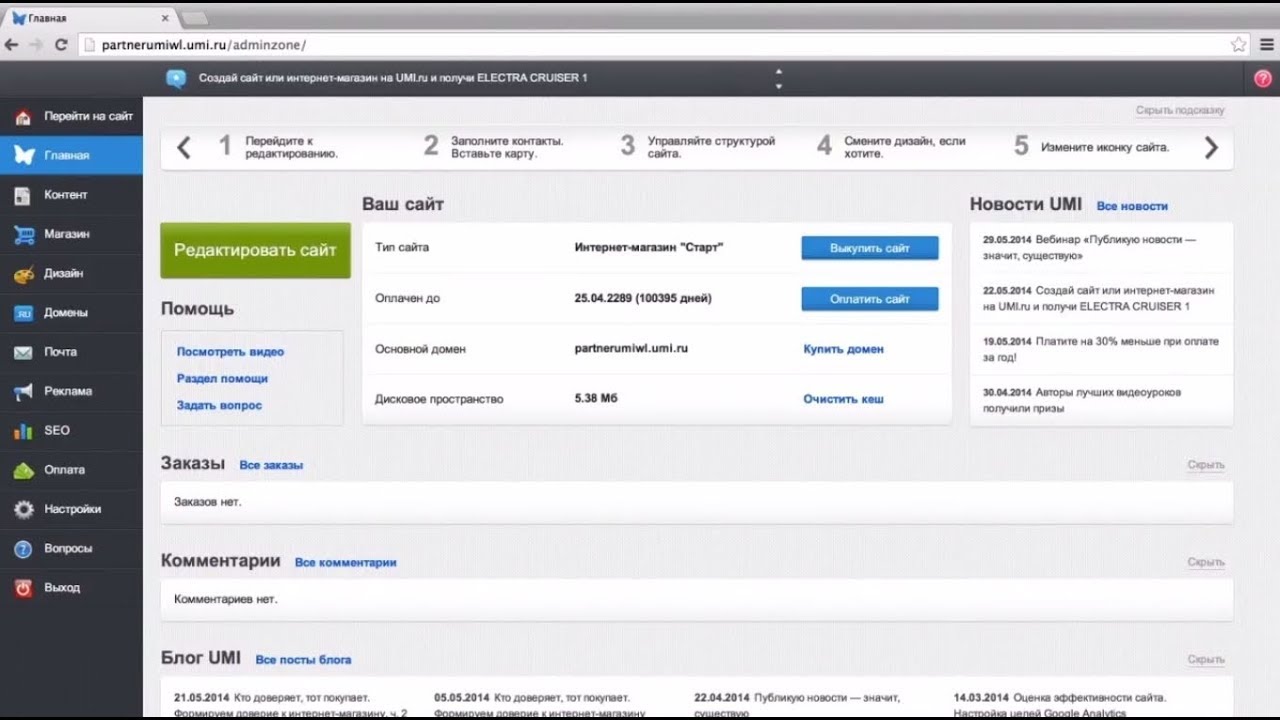Hide the Блог UMI section with Скрыть

(x=1206, y=660)
